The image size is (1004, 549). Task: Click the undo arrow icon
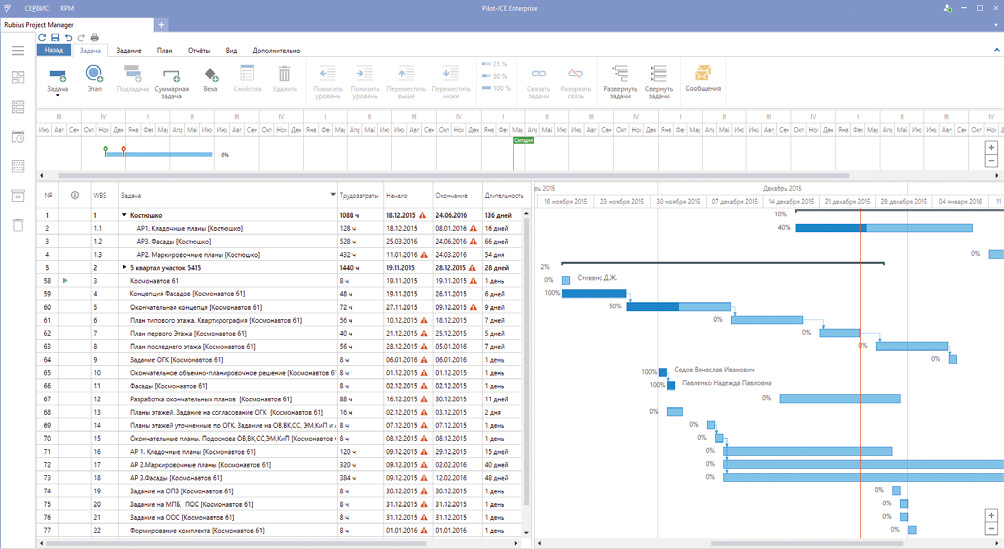click(x=68, y=38)
